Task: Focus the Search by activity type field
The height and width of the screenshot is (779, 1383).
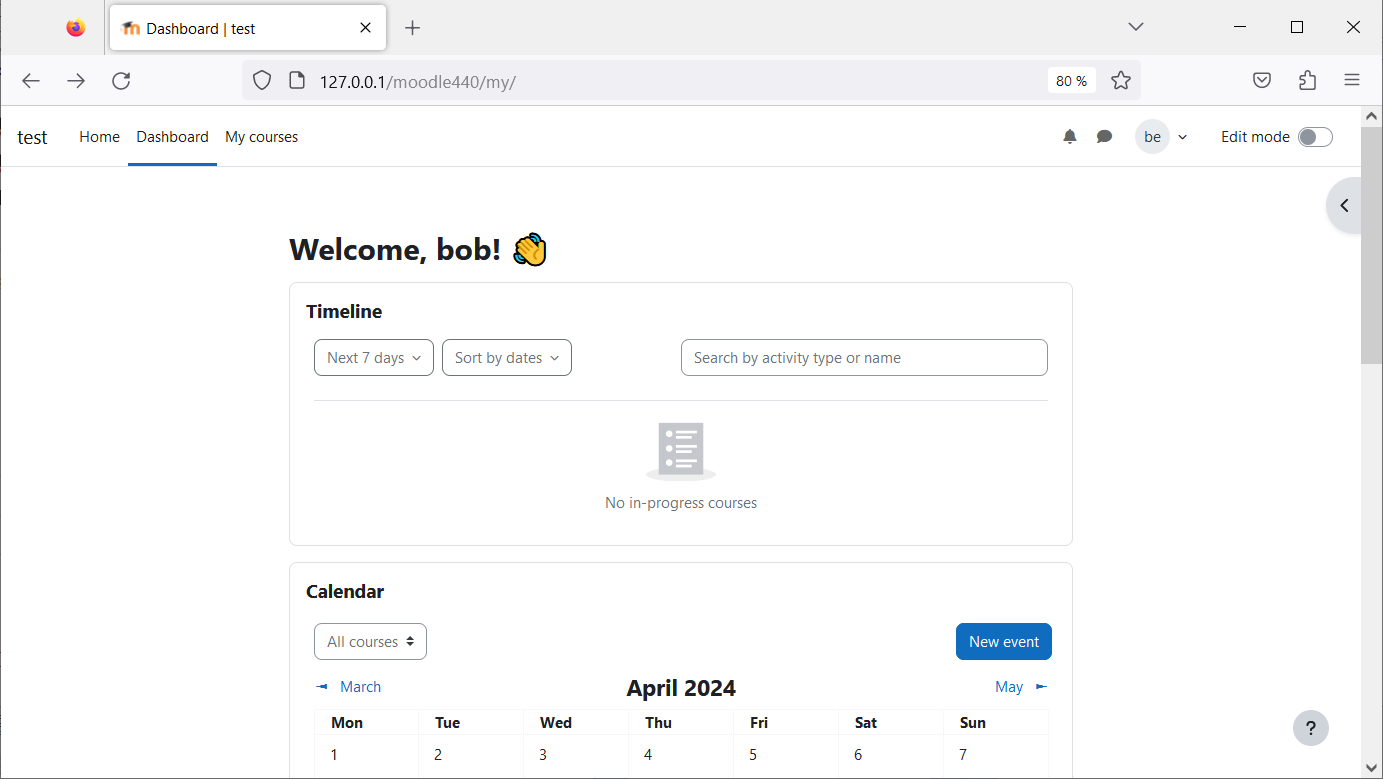Action: point(864,358)
